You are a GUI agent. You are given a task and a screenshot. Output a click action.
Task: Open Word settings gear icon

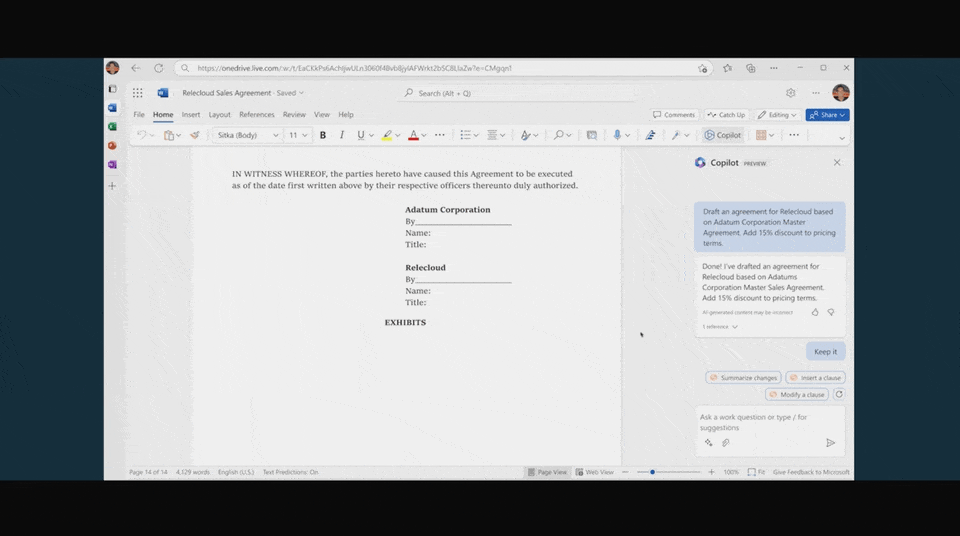coord(791,93)
